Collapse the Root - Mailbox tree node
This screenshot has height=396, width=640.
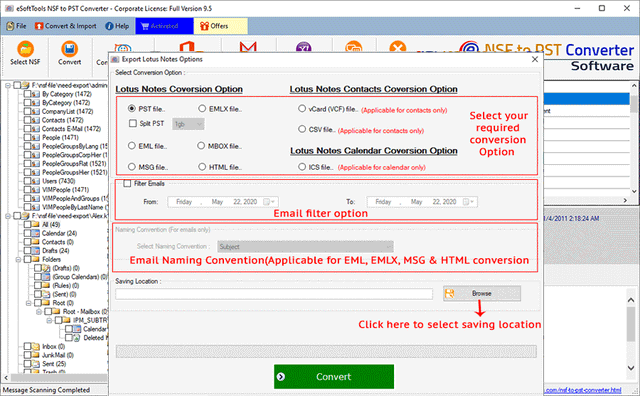(39, 311)
